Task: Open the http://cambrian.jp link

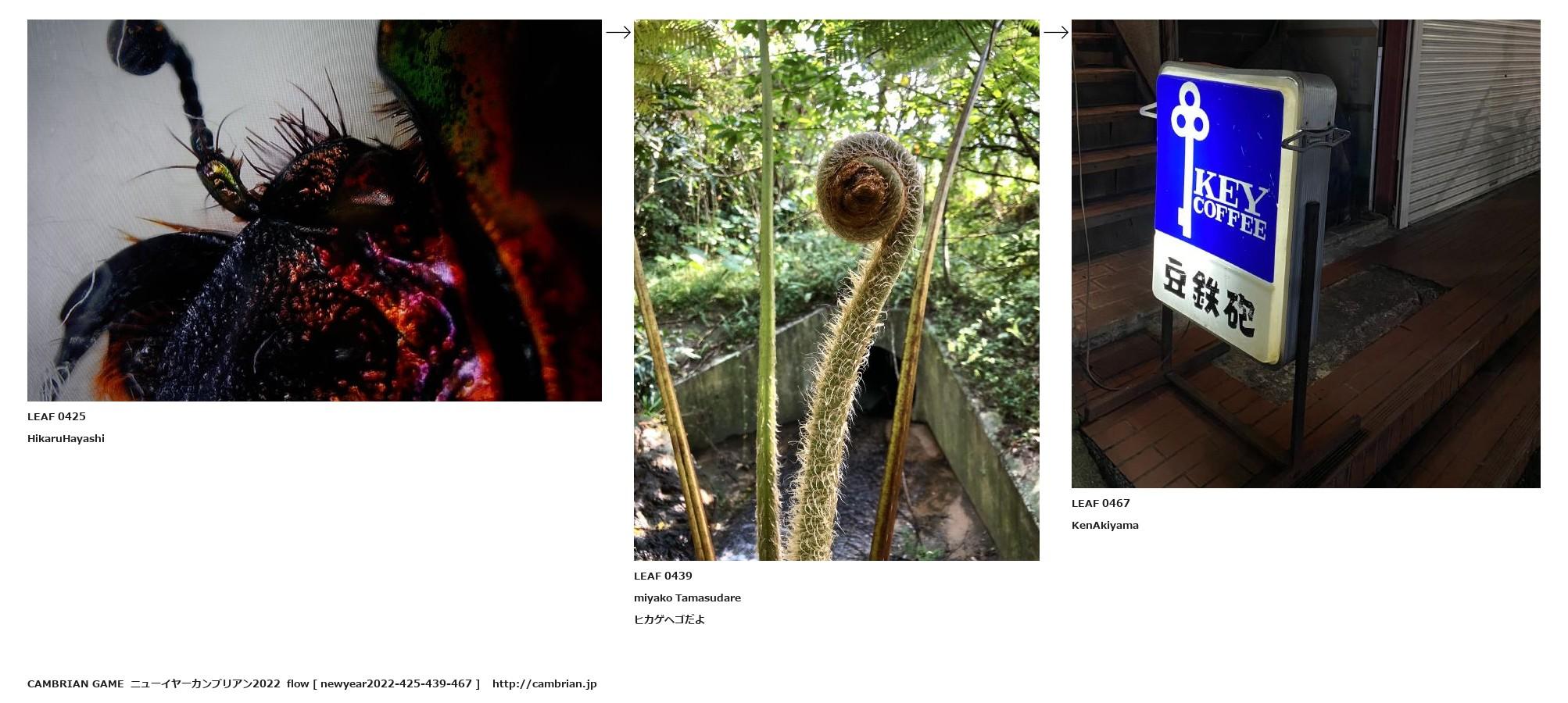Action: click(x=544, y=684)
